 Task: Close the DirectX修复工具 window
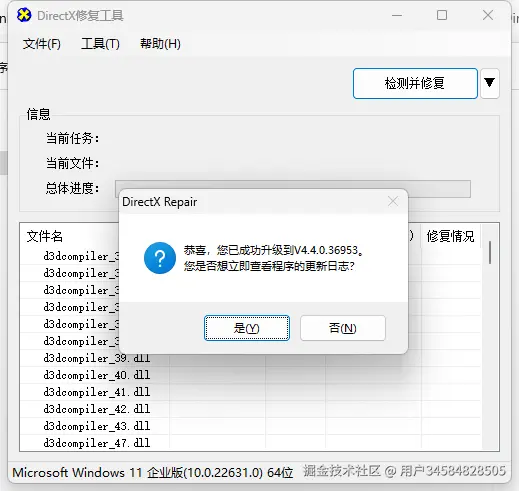point(488,15)
